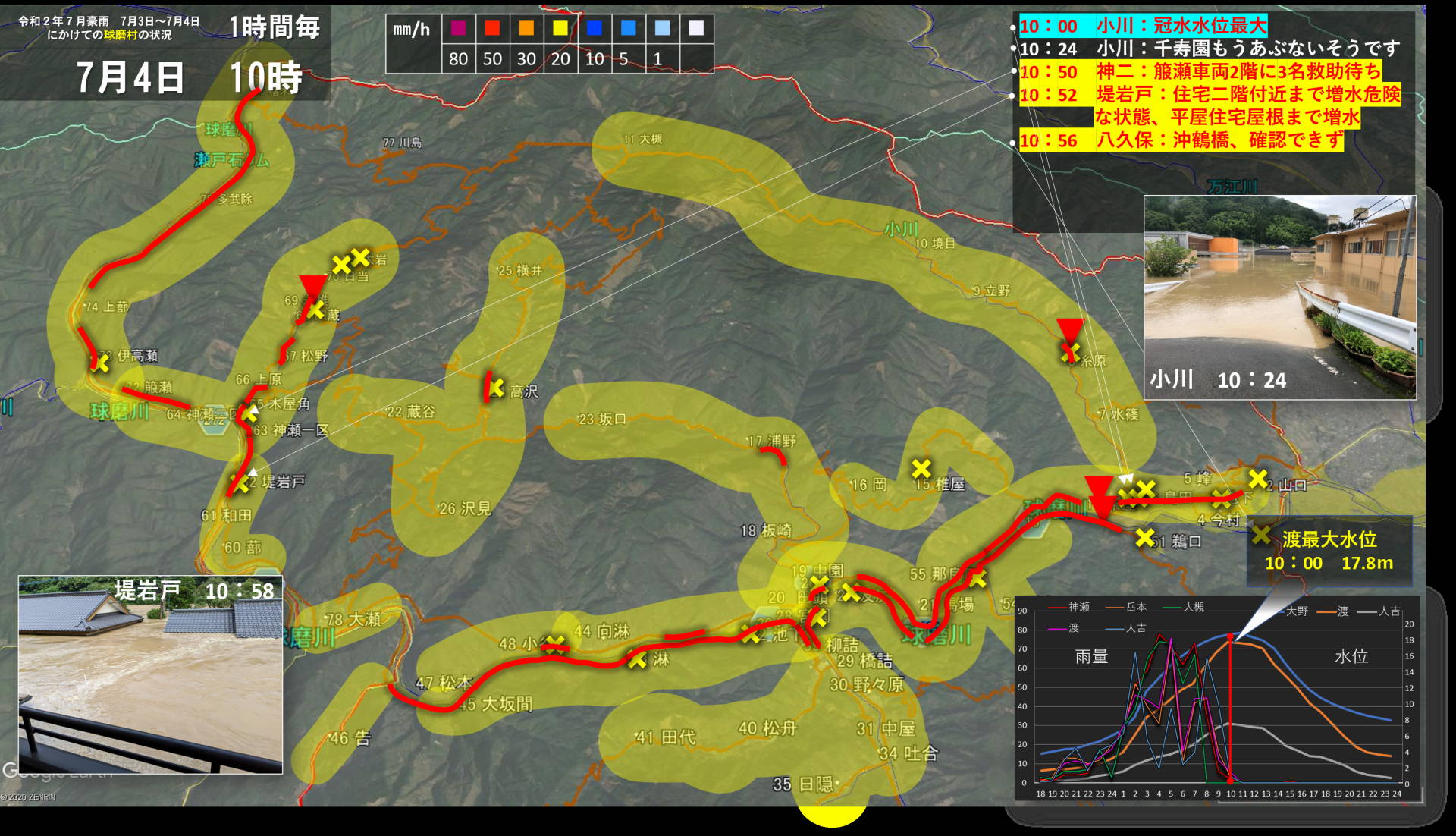Click the 41 田代 place label
The image size is (1456, 836).
pyautogui.click(x=665, y=737)
